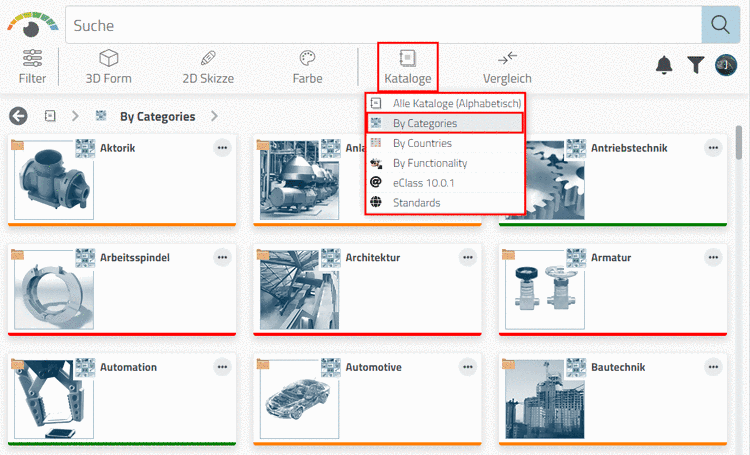Viewport: 750px width, 455px height.
Task: Expand chevron after catalog root breadcrumb
Action: point(75,116)
